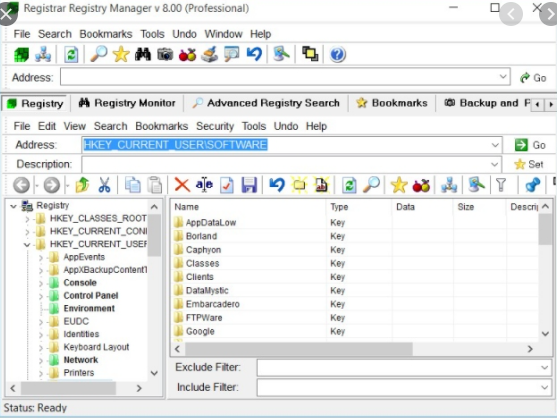Click the green Go button beside registry address
Viewport: 557px width, 420px height.
pos(530,145)
